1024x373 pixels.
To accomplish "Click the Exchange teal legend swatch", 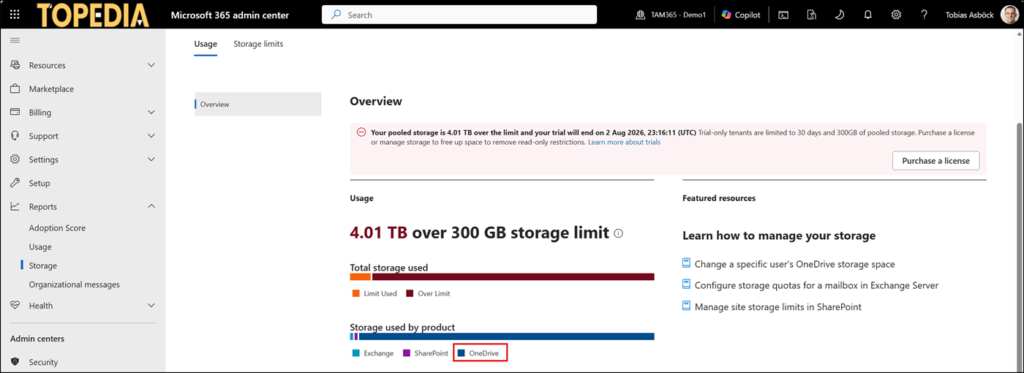I will tap(356, 353).
